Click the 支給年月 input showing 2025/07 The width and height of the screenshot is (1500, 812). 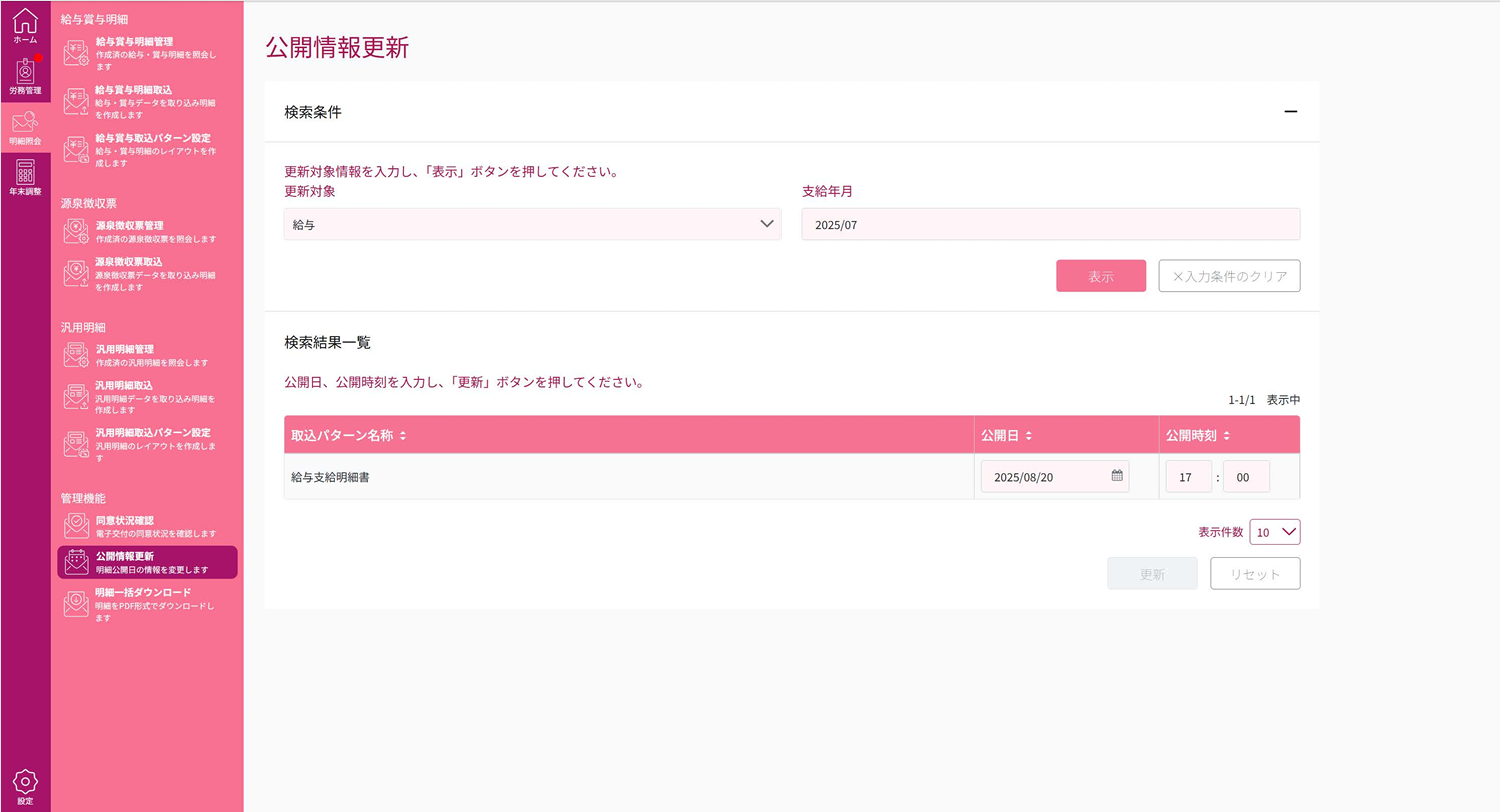coord(1050,224)
